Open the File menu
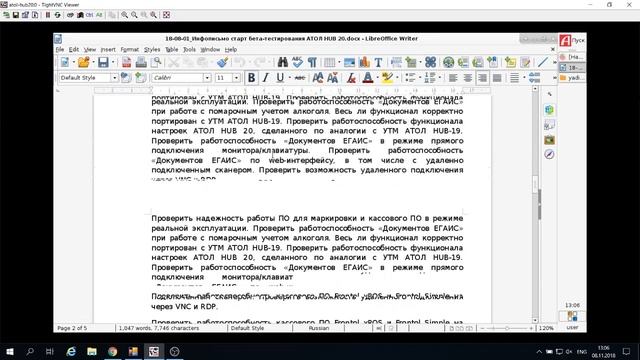Screen dimensions: 640x360 coord(60,49)
